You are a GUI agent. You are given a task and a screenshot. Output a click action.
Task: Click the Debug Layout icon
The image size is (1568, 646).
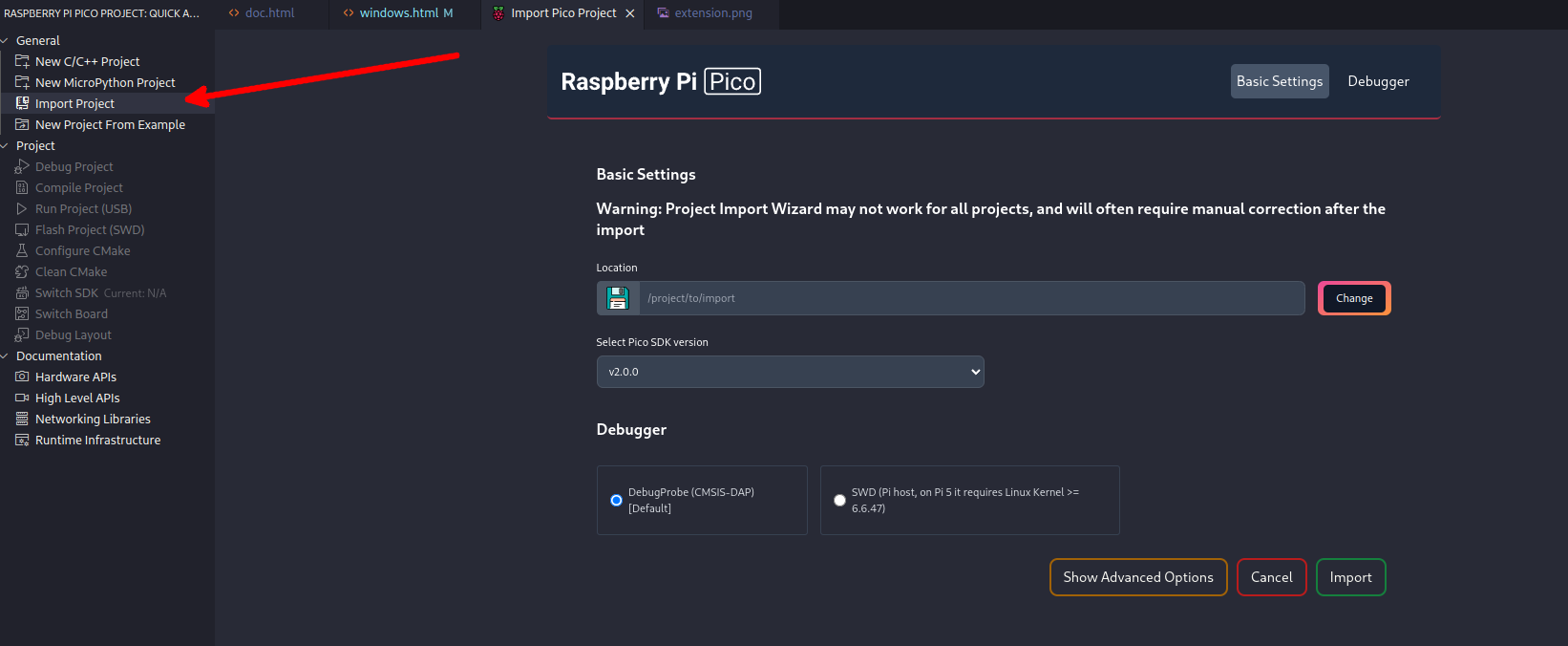click(x=22, y=334)
